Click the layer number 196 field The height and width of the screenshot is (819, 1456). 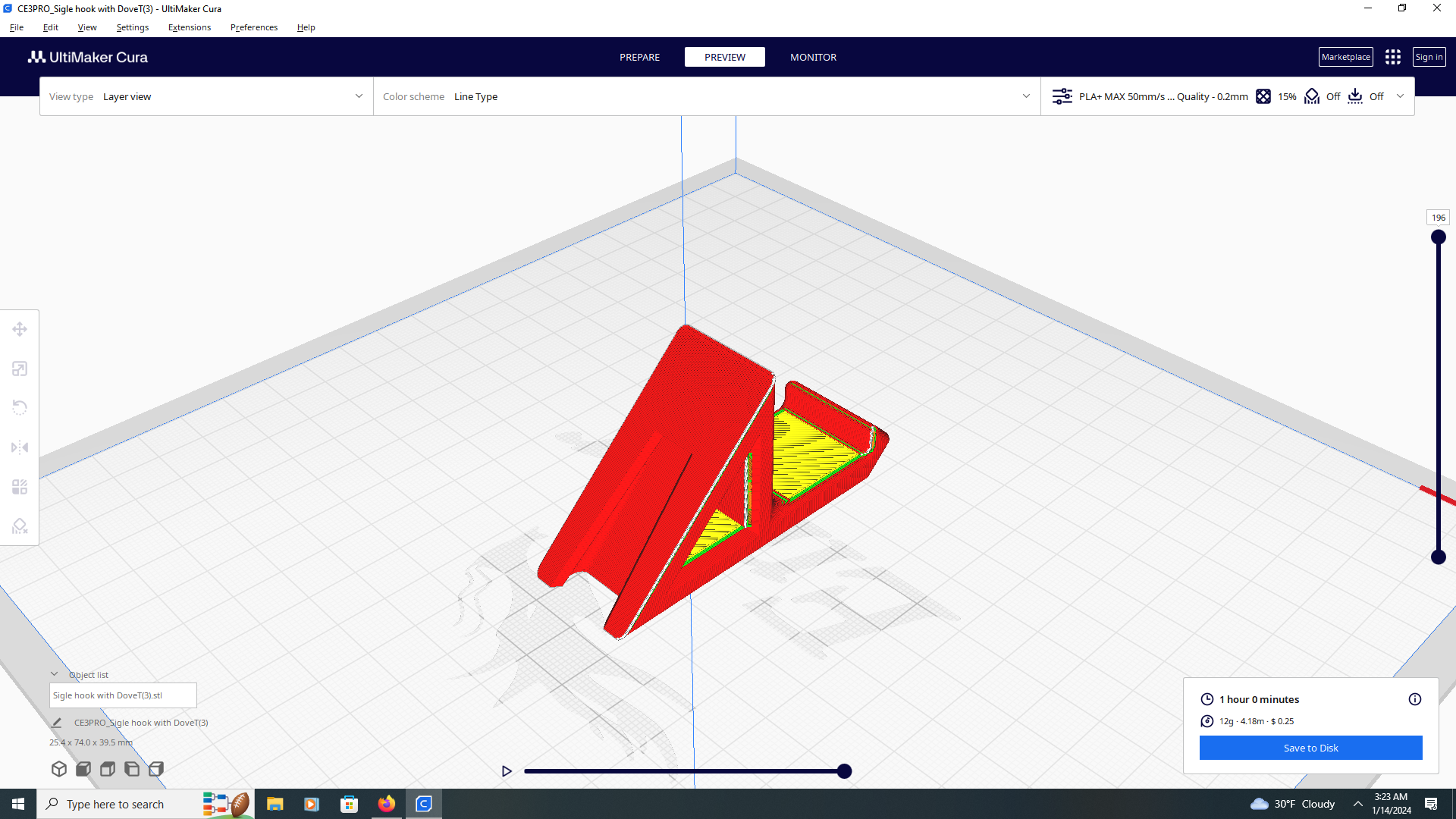click(x=1439, y=218)
